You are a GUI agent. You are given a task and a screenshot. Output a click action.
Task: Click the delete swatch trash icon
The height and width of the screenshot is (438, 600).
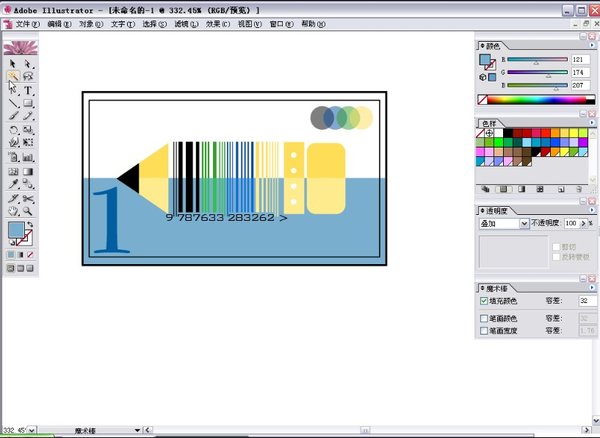coord(579,189)
